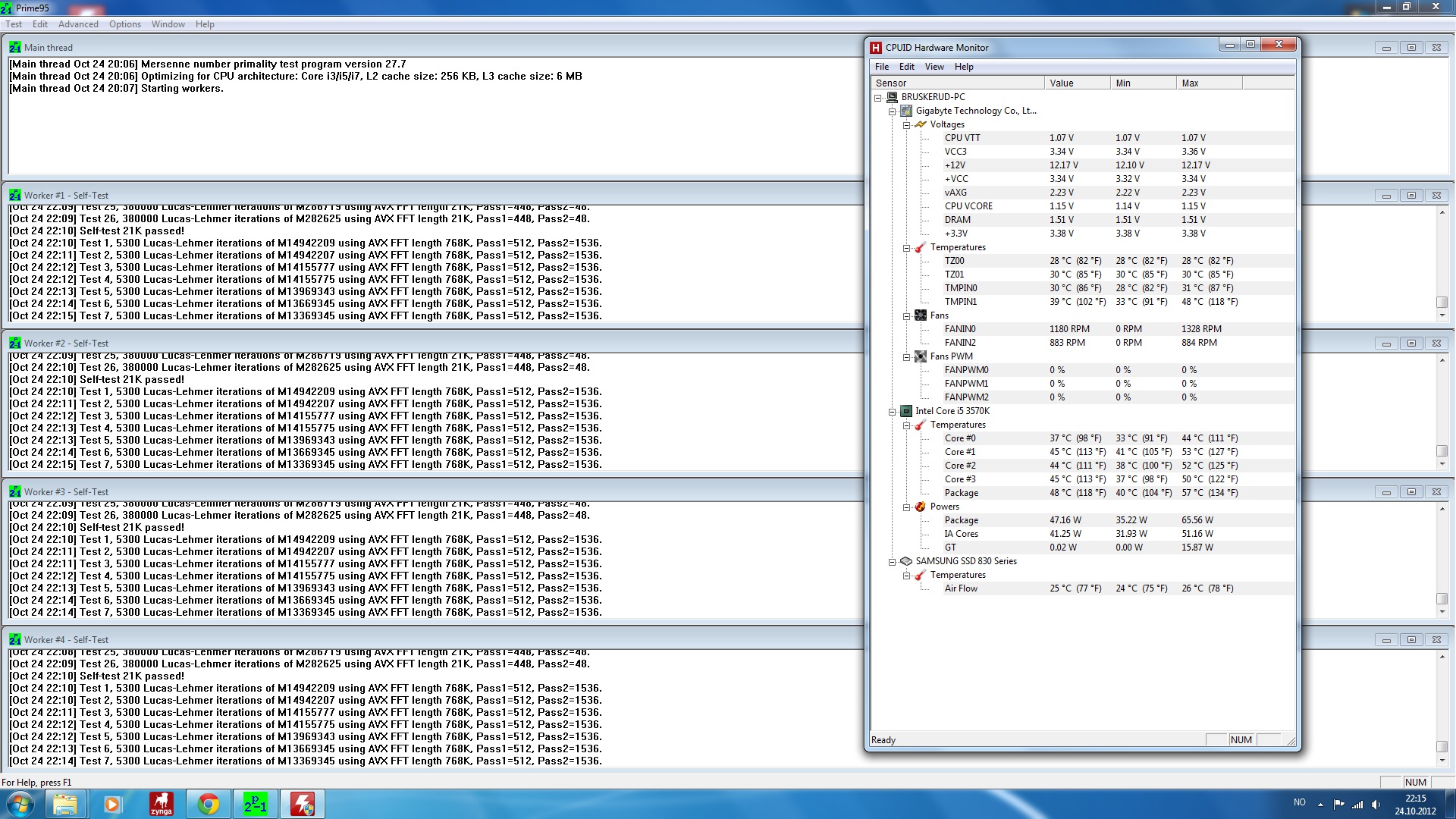The height and width of the screenshot is (819, 1456).
Task: Click the HWMonitor title bar icon
Action: click(876, 48)
